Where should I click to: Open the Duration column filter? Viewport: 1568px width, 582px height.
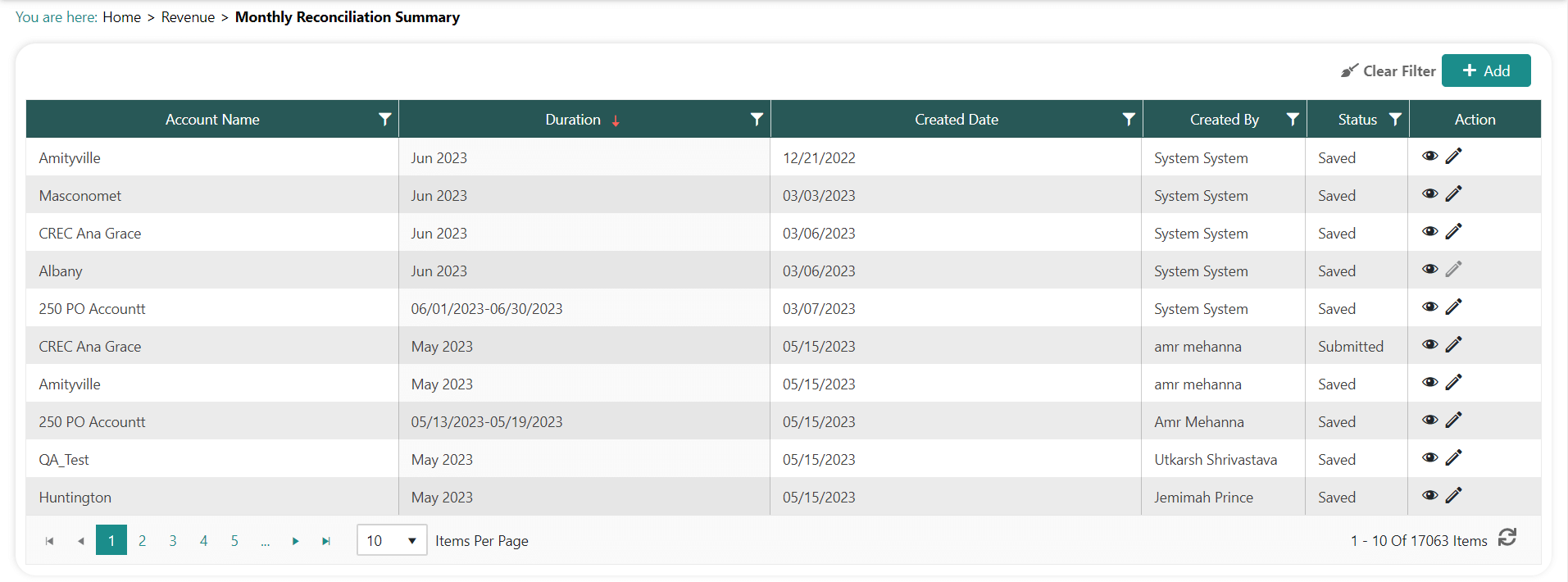[x=757, y=120]
